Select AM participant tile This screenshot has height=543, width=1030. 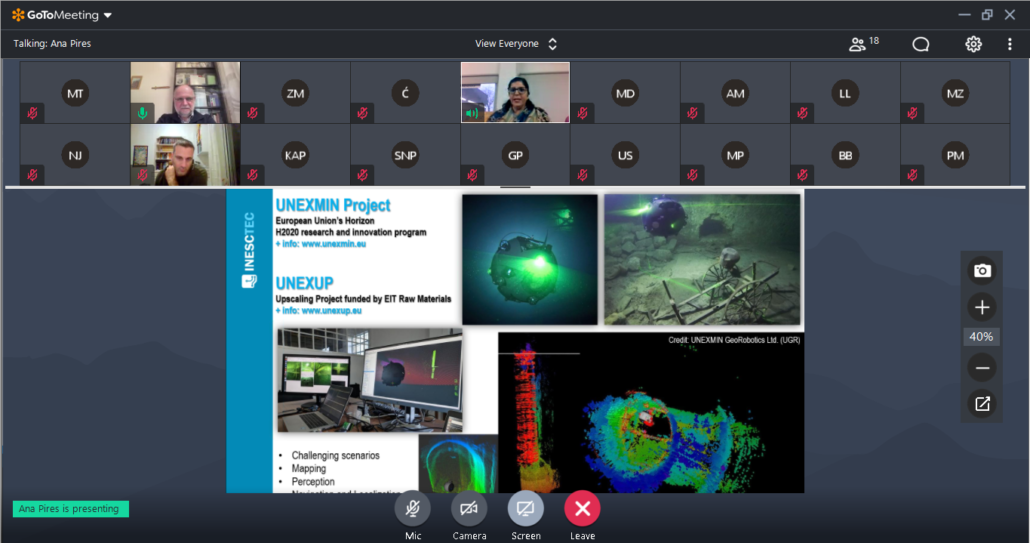point(735,93)
